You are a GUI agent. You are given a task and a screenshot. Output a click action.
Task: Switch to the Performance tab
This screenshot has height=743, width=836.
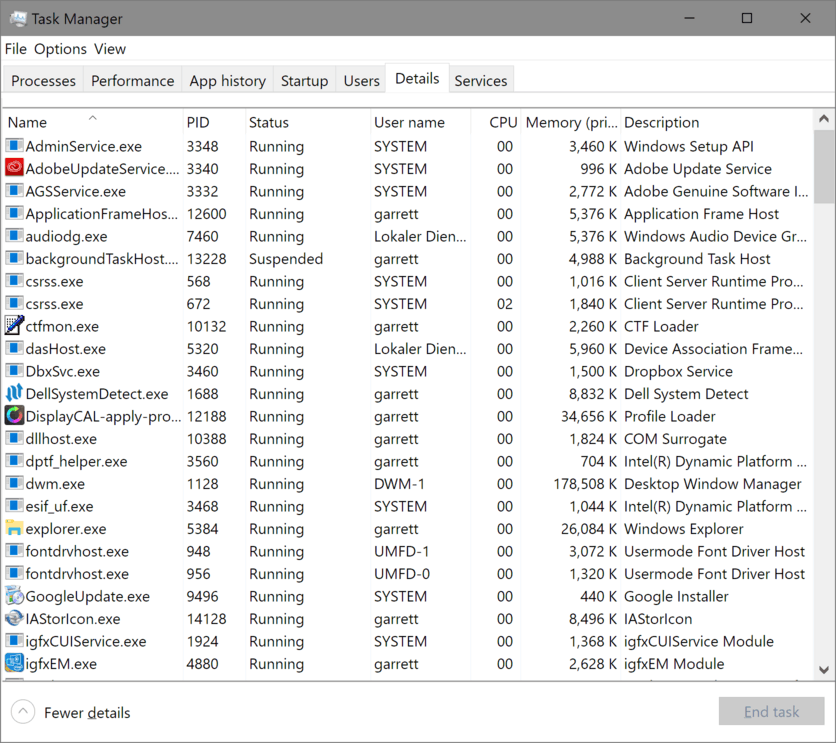tap(132, 80)
